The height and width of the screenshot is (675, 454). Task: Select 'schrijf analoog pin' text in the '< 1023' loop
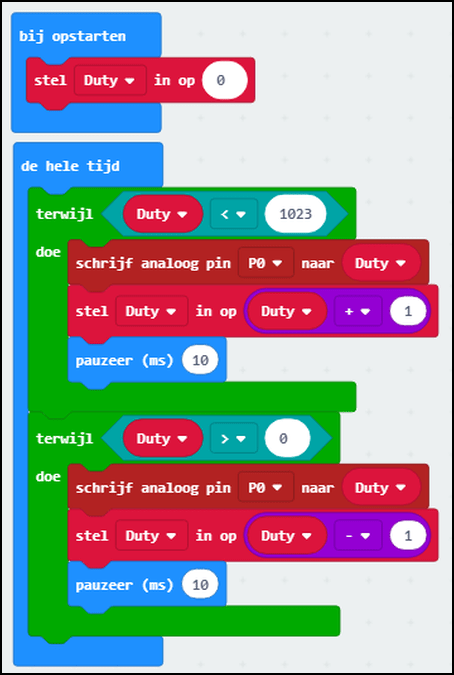(x=153, y=263)
